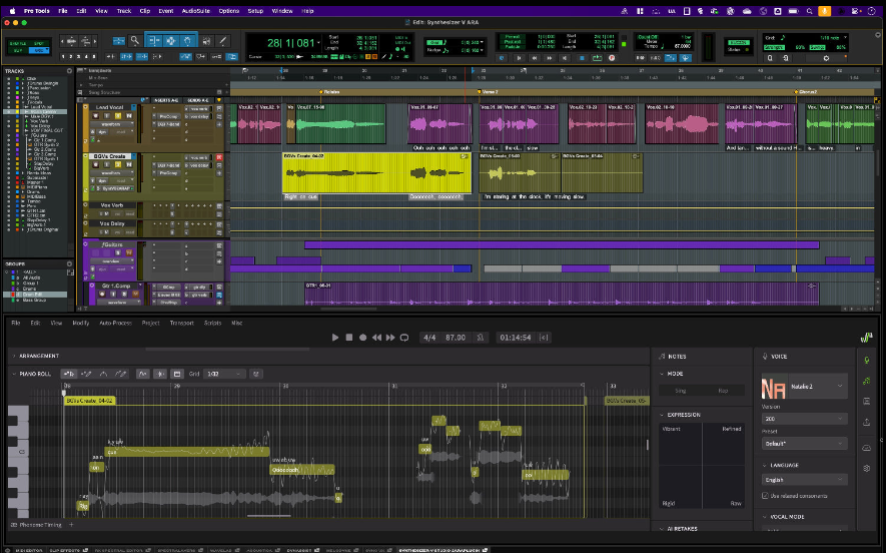This screenshot has width=886, height=553.
Task: Select Shuffle edit mode
Action: [18, 43]
